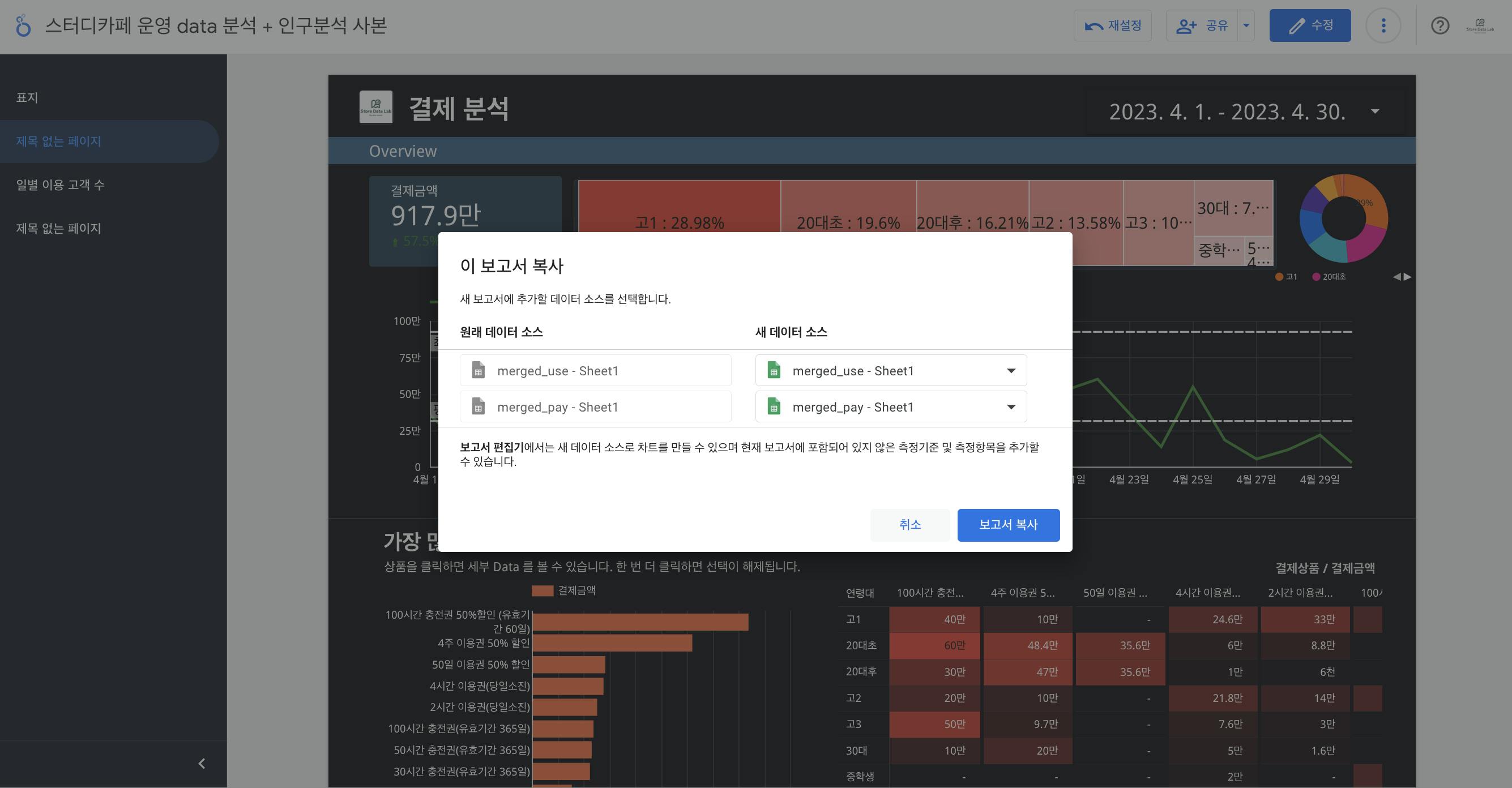
Task: Click the 고1 orange legend swatch
Action: click(1279, 277)
